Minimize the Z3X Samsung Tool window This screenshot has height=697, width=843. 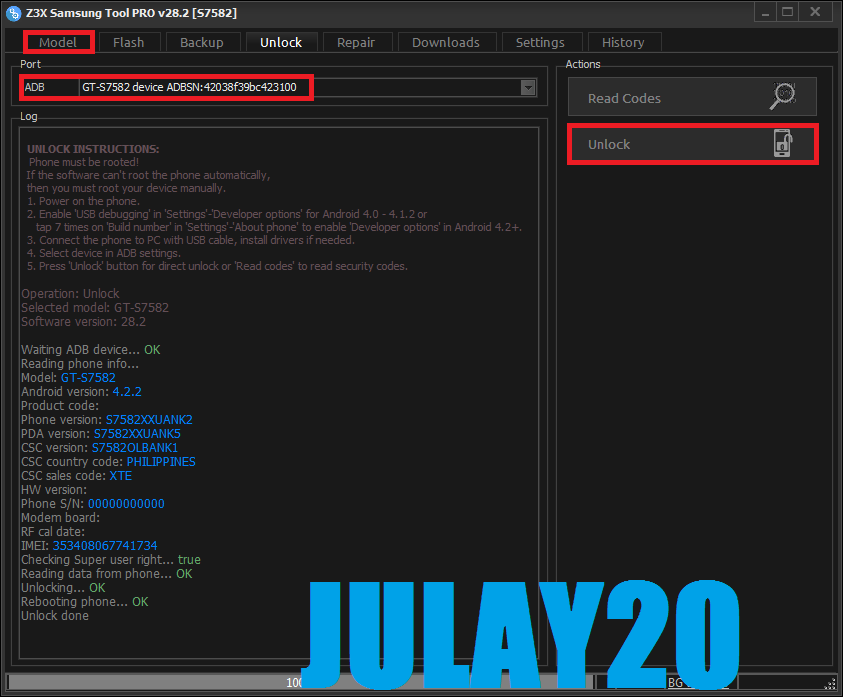click(x=765, y=12)
